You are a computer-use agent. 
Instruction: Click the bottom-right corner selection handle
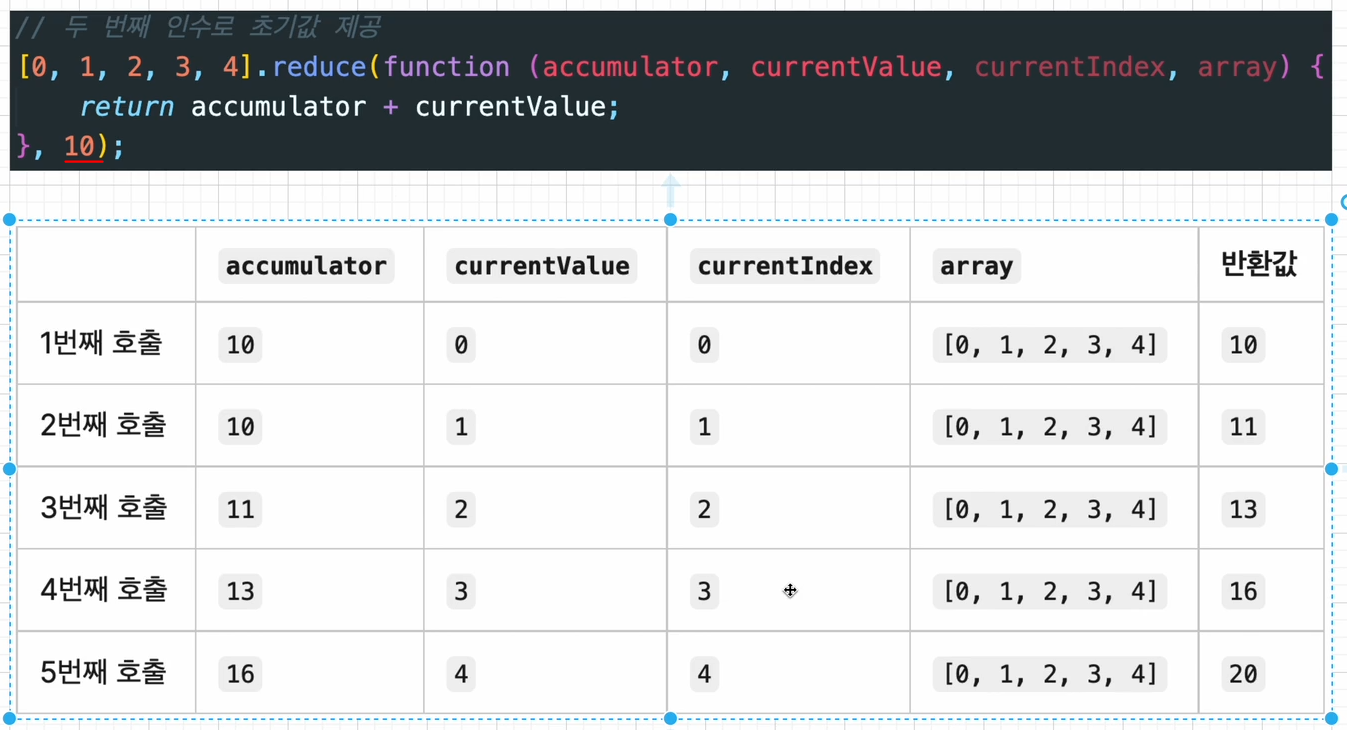point(1332,718)
